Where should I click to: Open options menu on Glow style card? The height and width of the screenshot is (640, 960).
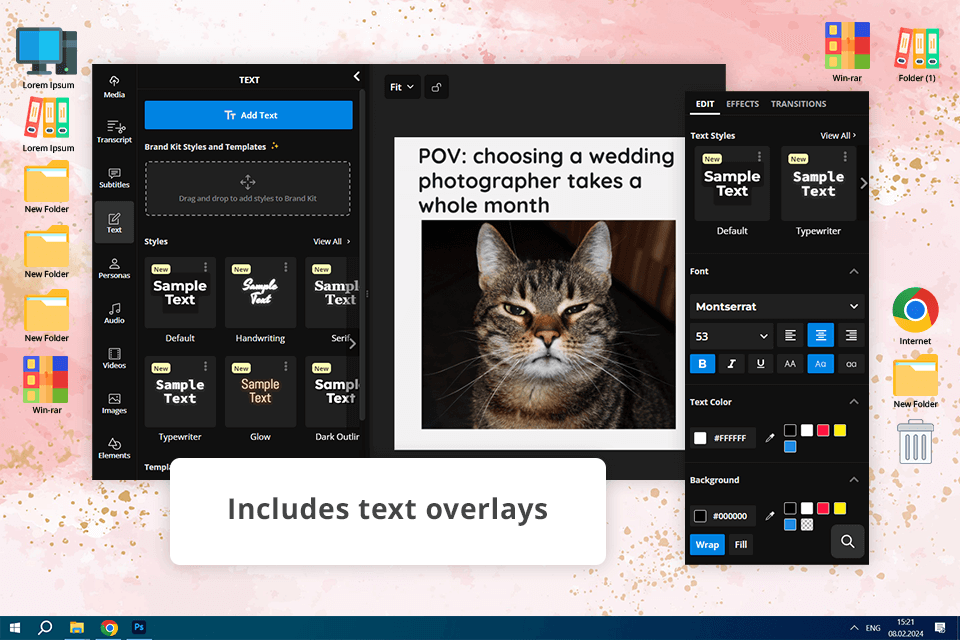click(286, 366)
